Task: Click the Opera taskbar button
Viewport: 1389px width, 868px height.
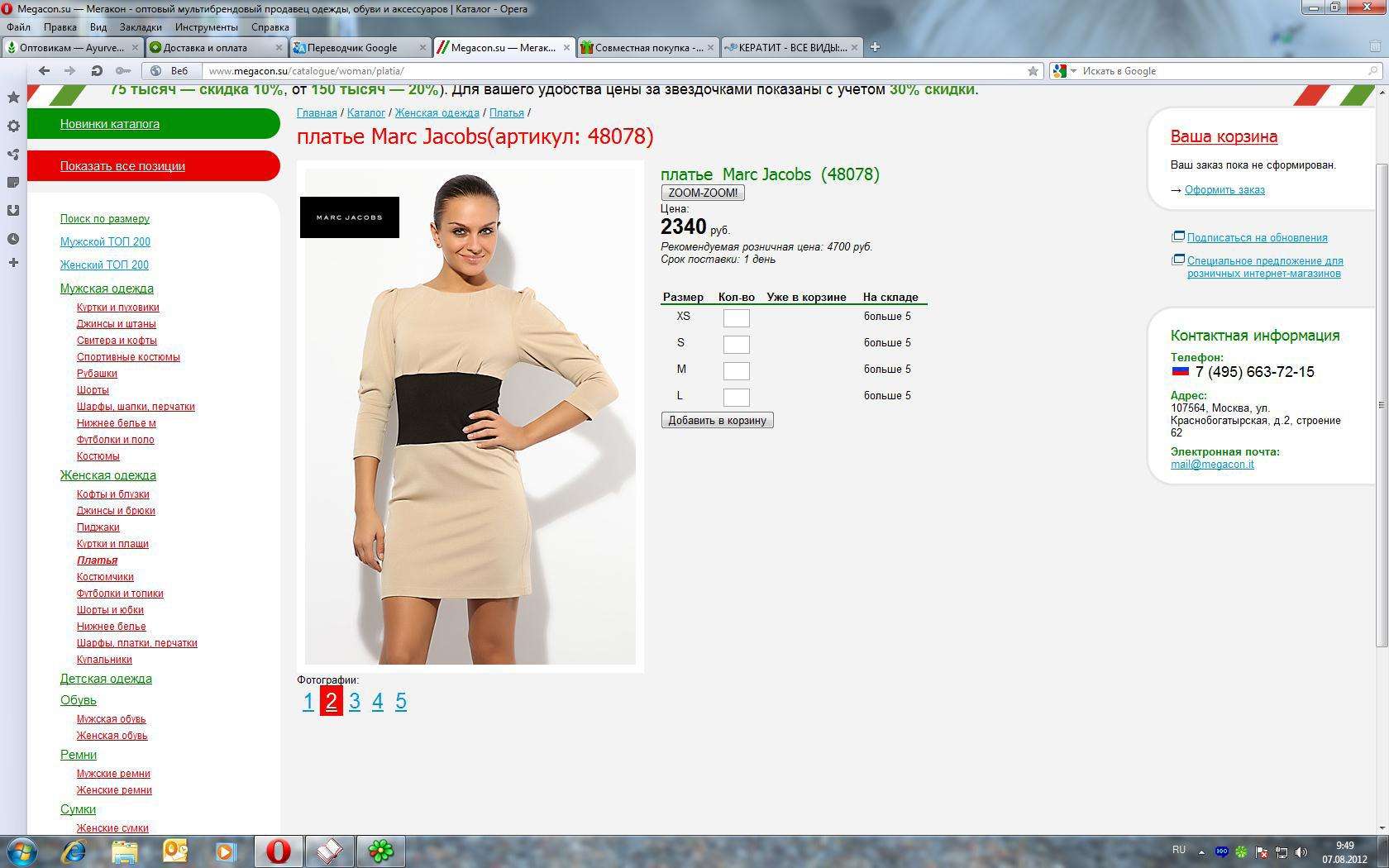Action: click(278, 851)
